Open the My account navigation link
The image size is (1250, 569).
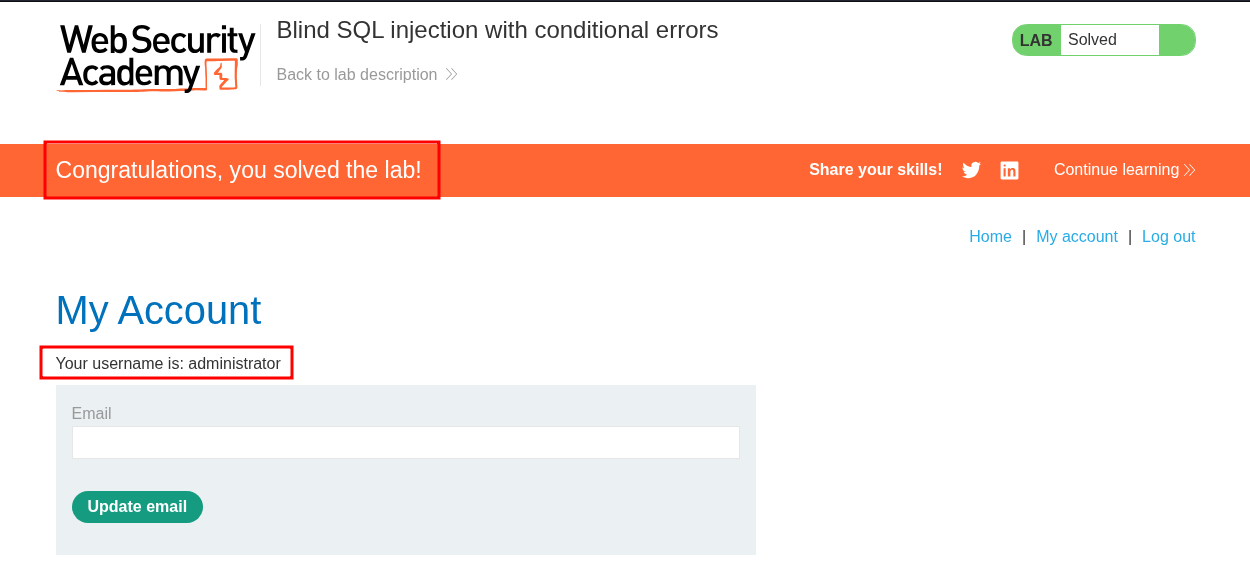[x=1076, y=237]
